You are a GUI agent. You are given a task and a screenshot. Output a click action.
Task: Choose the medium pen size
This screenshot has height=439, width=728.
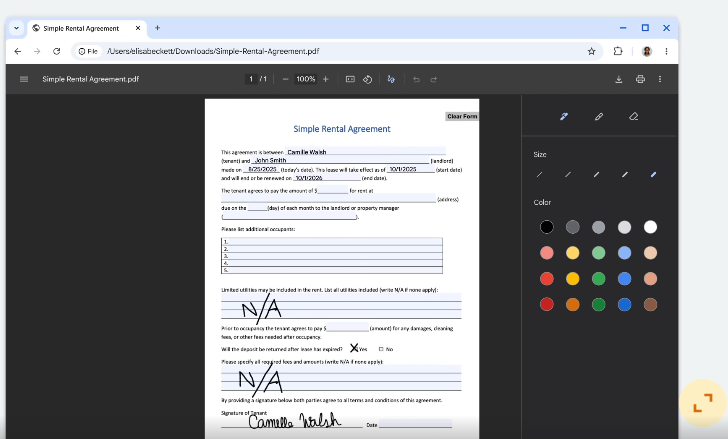(596, 175)
